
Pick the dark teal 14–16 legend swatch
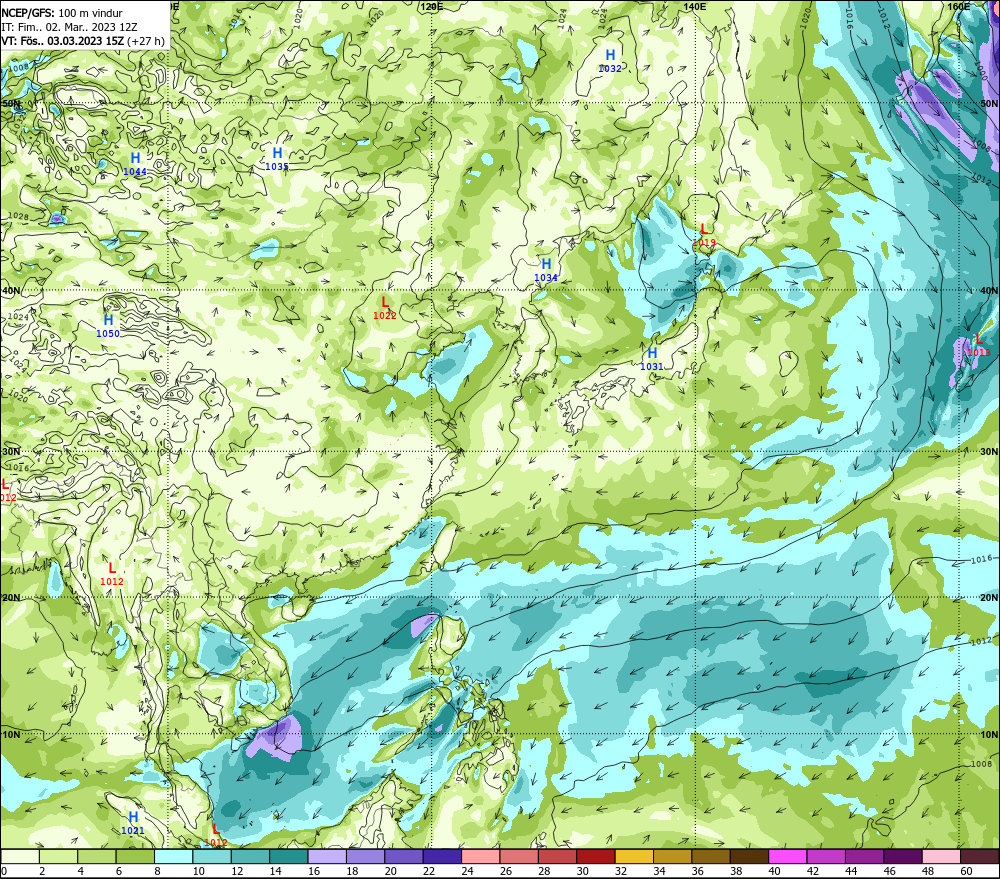289,857
